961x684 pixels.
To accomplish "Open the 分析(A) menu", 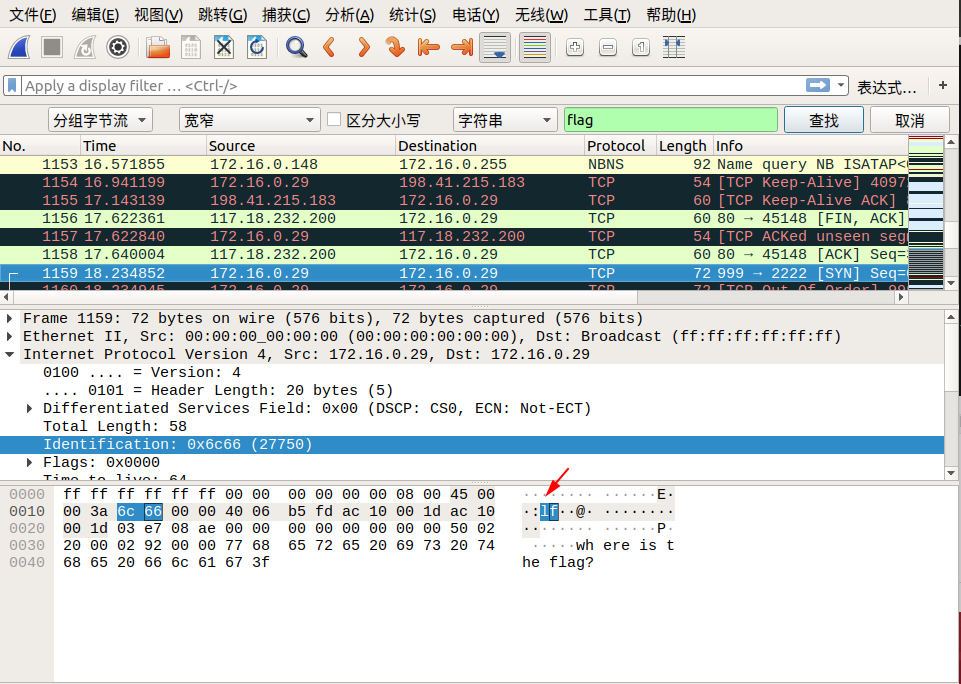I will [x=349, y=15].
